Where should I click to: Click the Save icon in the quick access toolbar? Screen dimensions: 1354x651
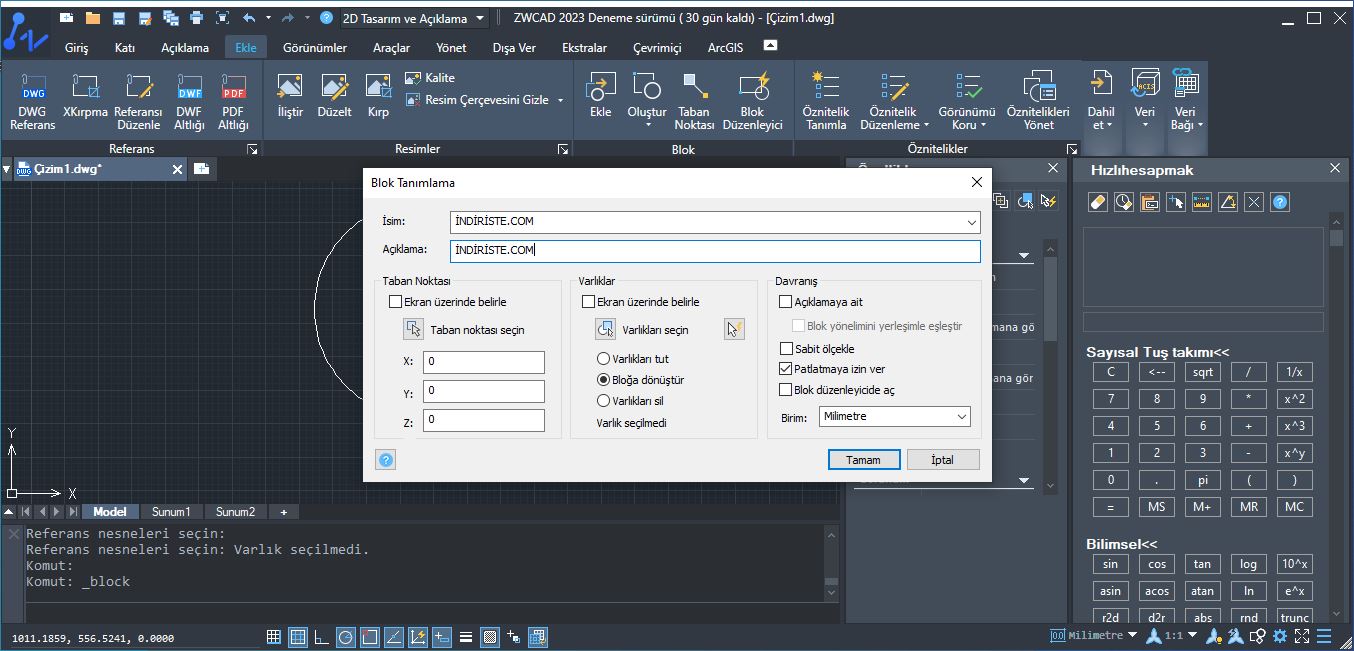click(x=119, y=18)
